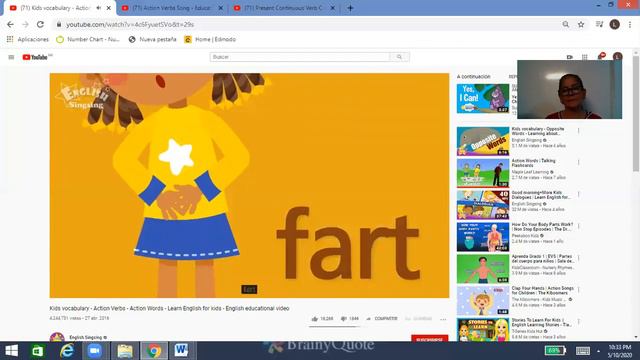Mute the first tab's speaker icon
The width and height of the screenshot is (640, 360).
pyautogui.click(x=99, y=8)
